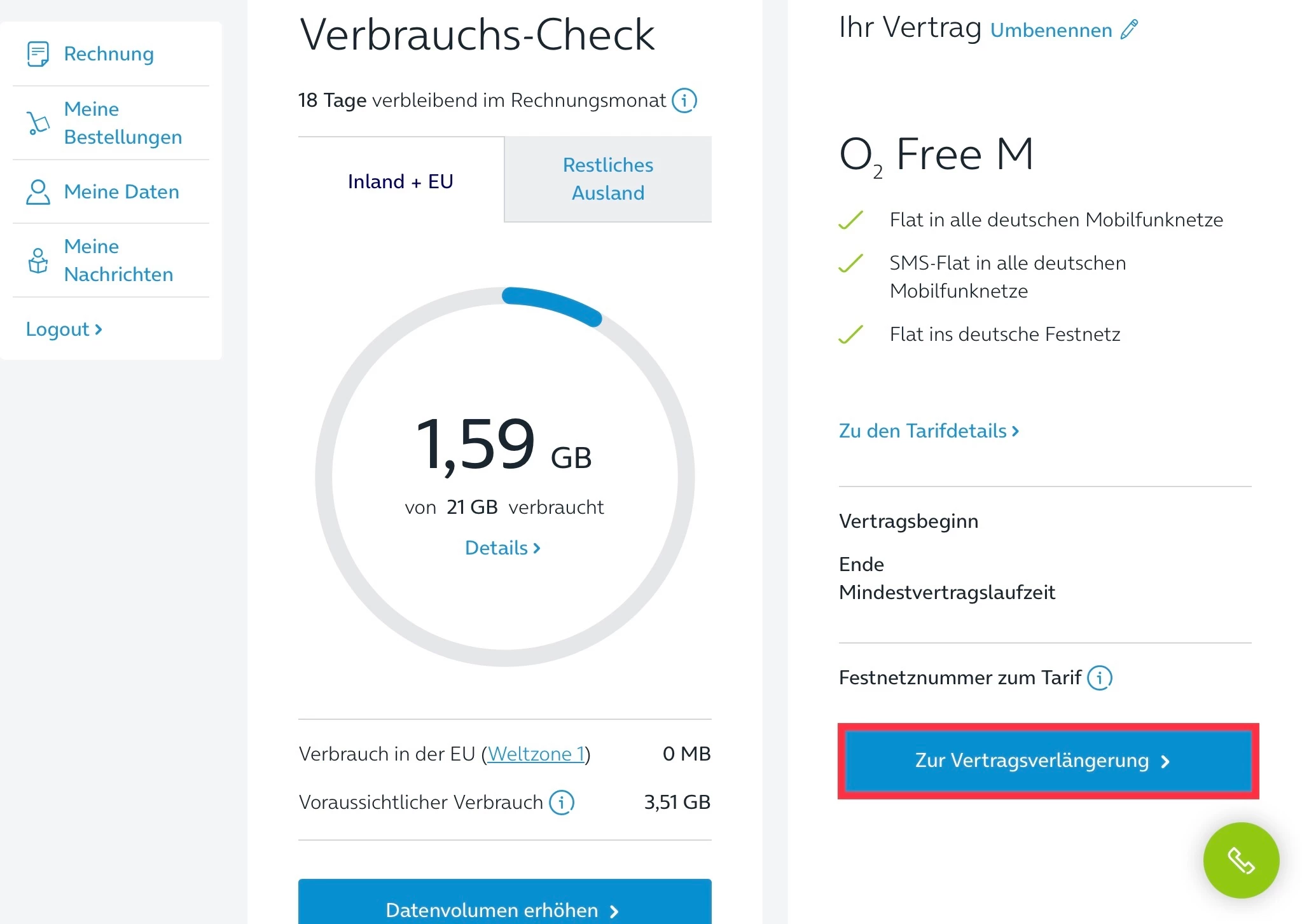The width and height of the screenshot is (1302, 924).
Task: Select the Inland + EU tab
Action: [400, 181]
